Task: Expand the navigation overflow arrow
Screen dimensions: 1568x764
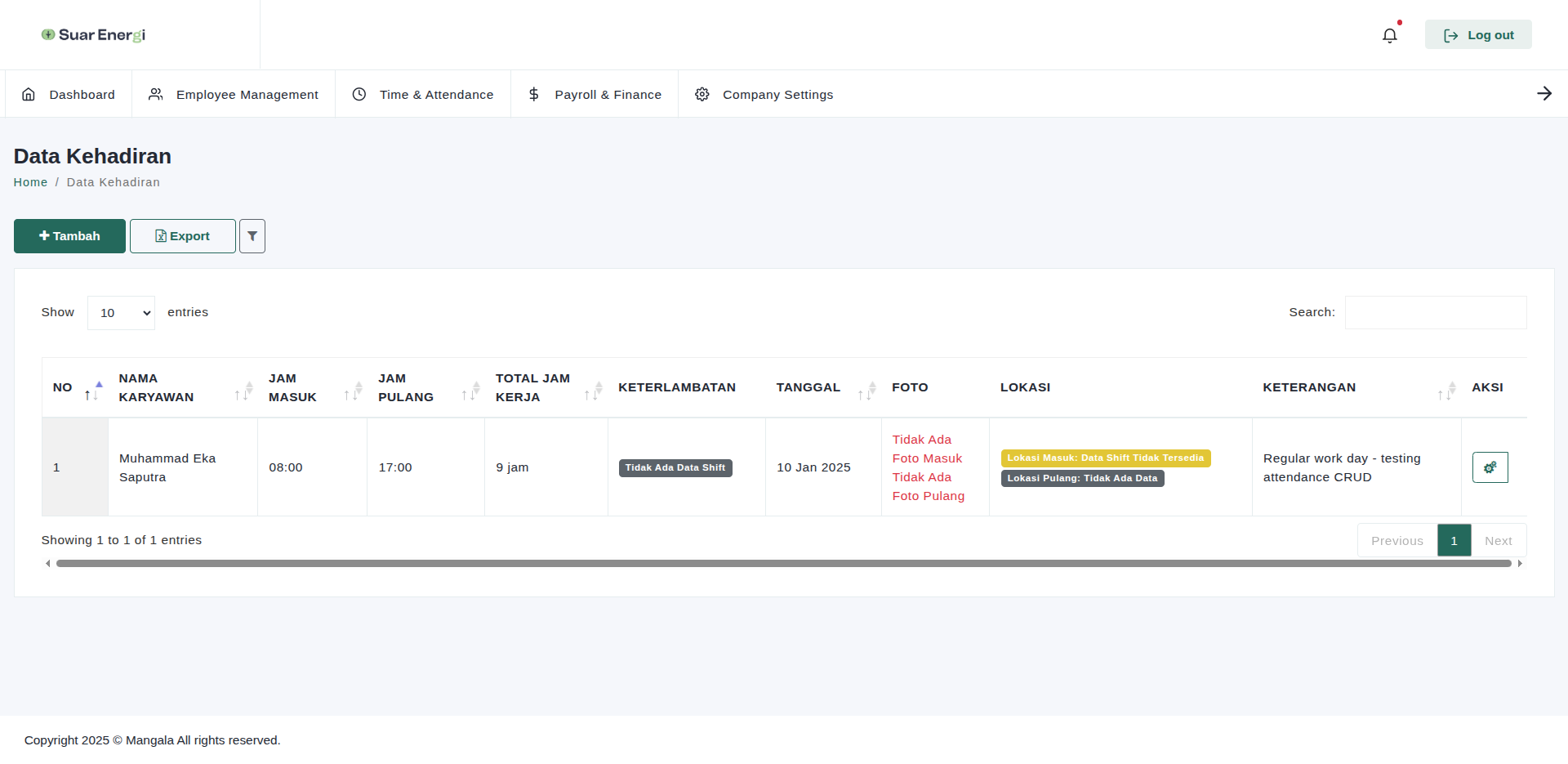Action: 1544,93
